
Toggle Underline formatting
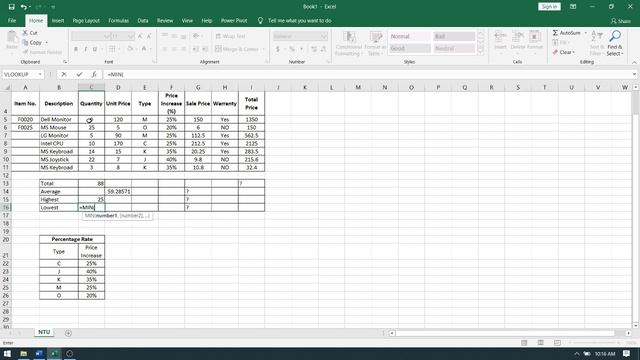(95, 49)
